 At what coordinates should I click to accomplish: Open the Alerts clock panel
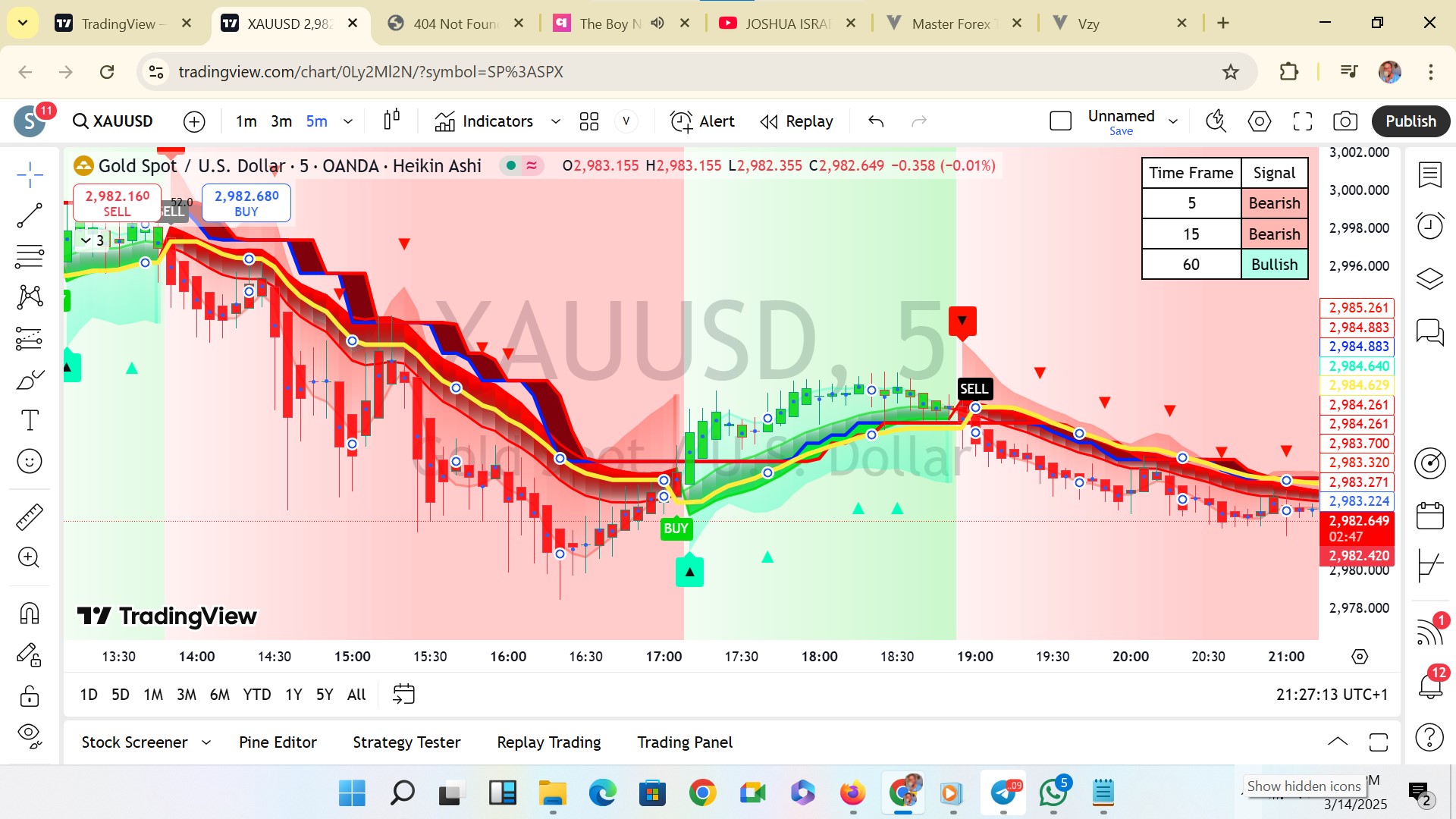pyautogui.click(x=1429, y=226)
